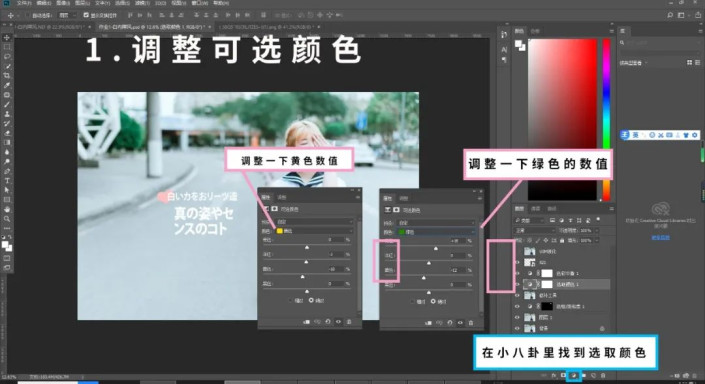Open Colors dropdown showing green swatch
The width and height of the screenshot is (705, 384).
pos(436,232)
